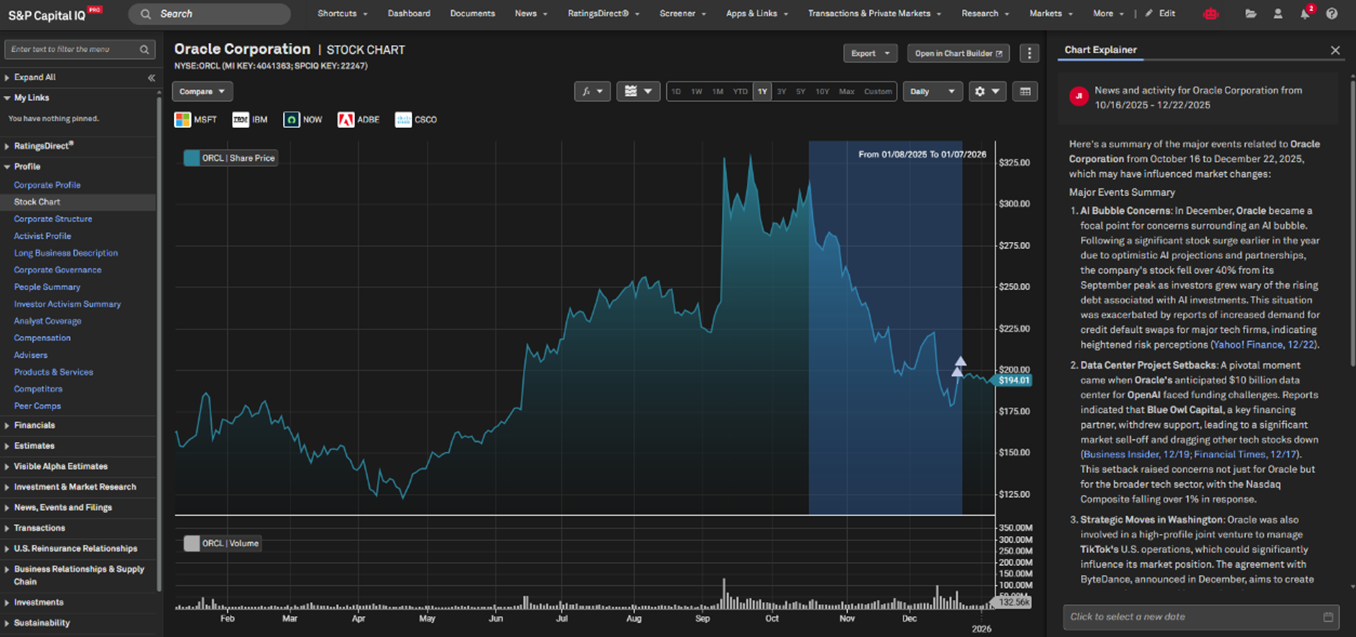Open the three-dot more options menu

point(1029,53)
